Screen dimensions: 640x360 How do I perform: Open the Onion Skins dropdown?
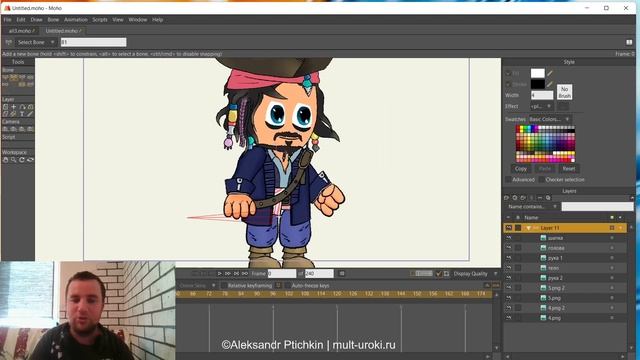[x=197, y=286]
